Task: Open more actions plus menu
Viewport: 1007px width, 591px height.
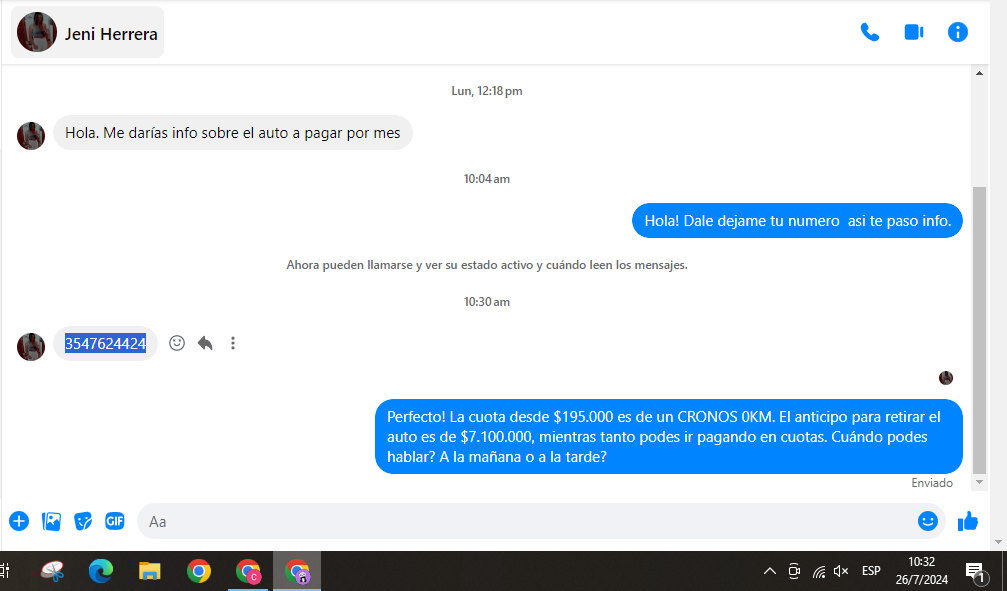Action: [19, 521]
